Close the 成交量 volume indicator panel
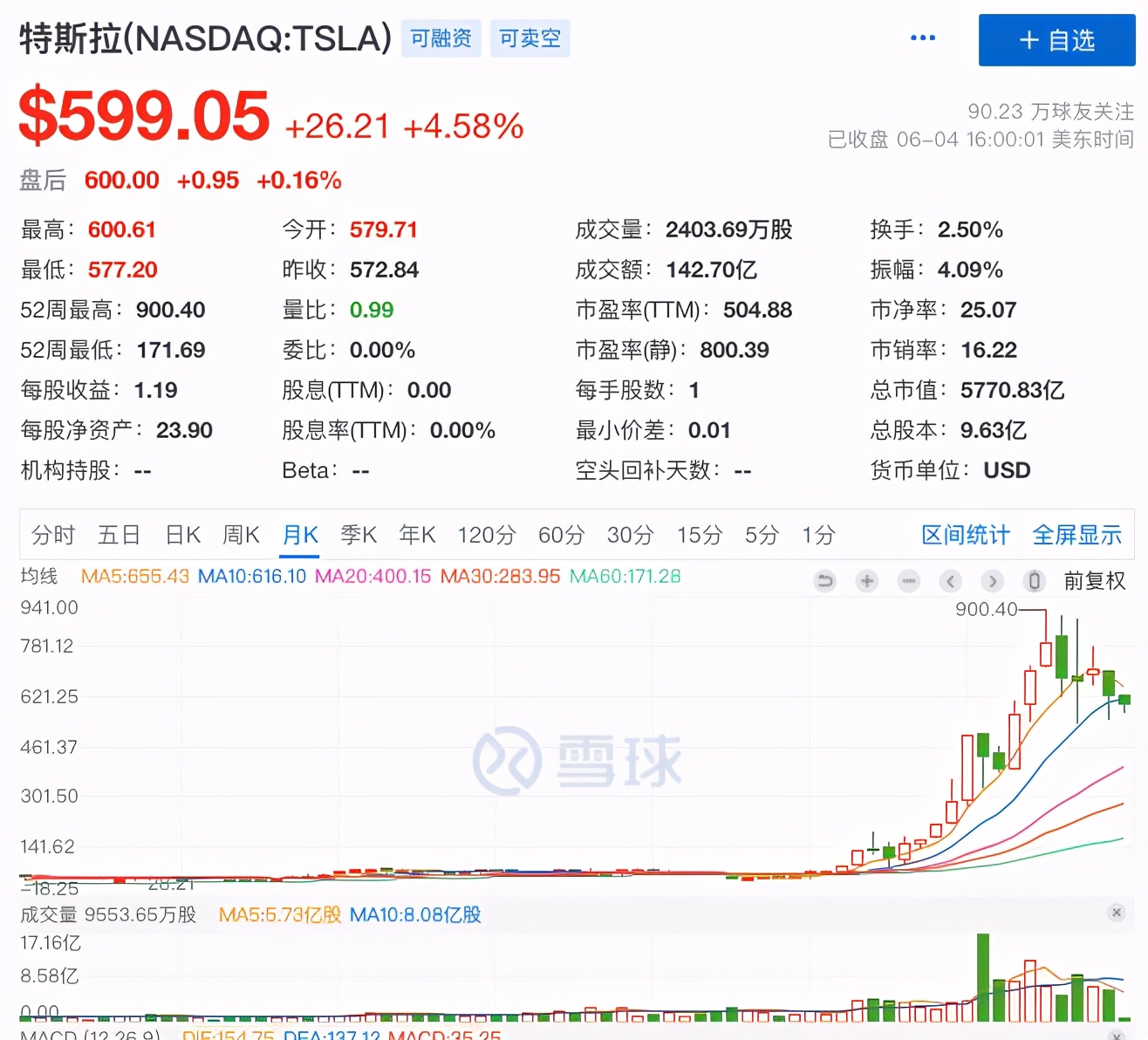The height and width of the screenshot is (1040, 1148). (1117, 913)
